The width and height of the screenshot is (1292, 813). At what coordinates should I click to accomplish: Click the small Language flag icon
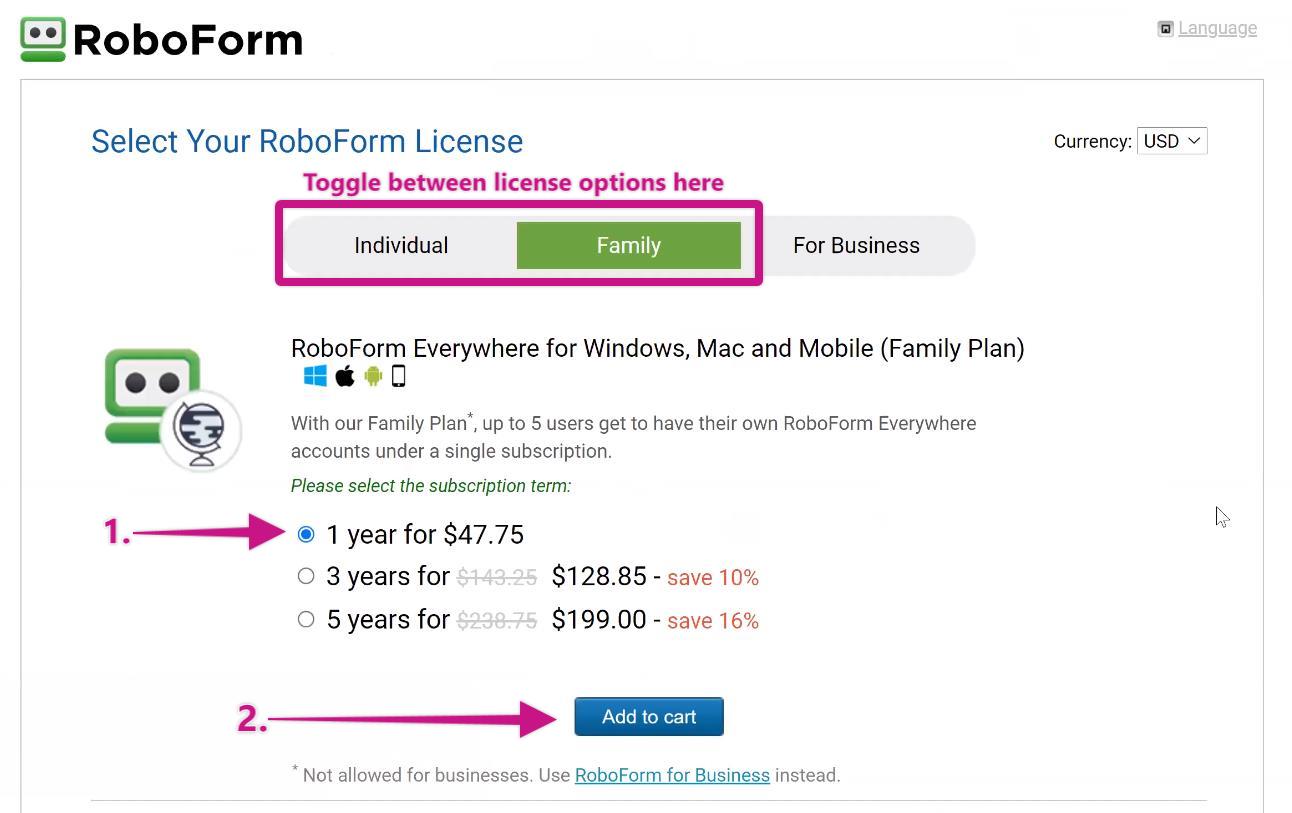[1165, 29]
